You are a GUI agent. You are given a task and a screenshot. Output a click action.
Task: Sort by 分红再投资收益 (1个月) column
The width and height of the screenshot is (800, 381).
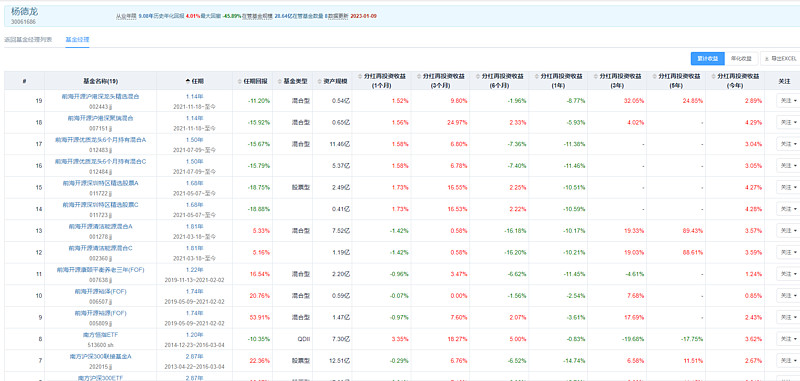382,80
